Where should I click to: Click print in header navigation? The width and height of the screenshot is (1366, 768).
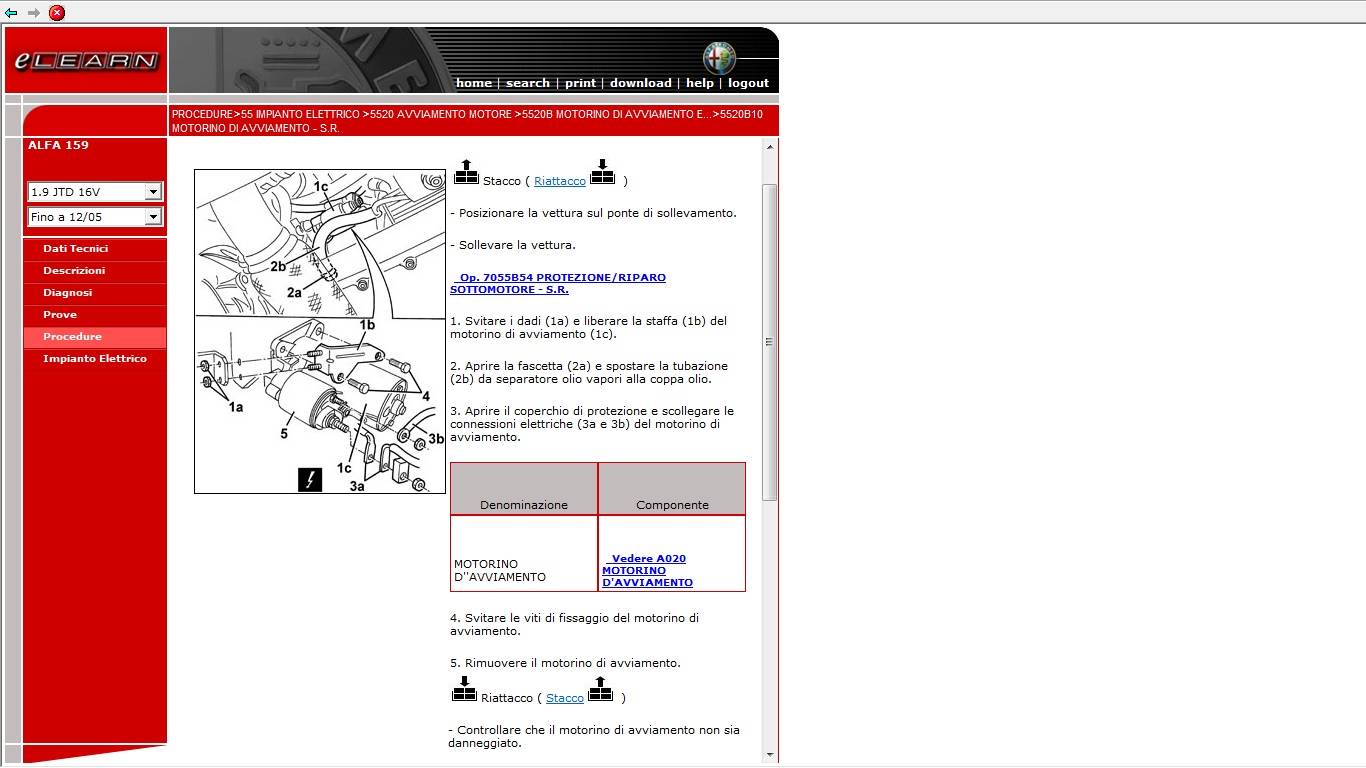580,83
